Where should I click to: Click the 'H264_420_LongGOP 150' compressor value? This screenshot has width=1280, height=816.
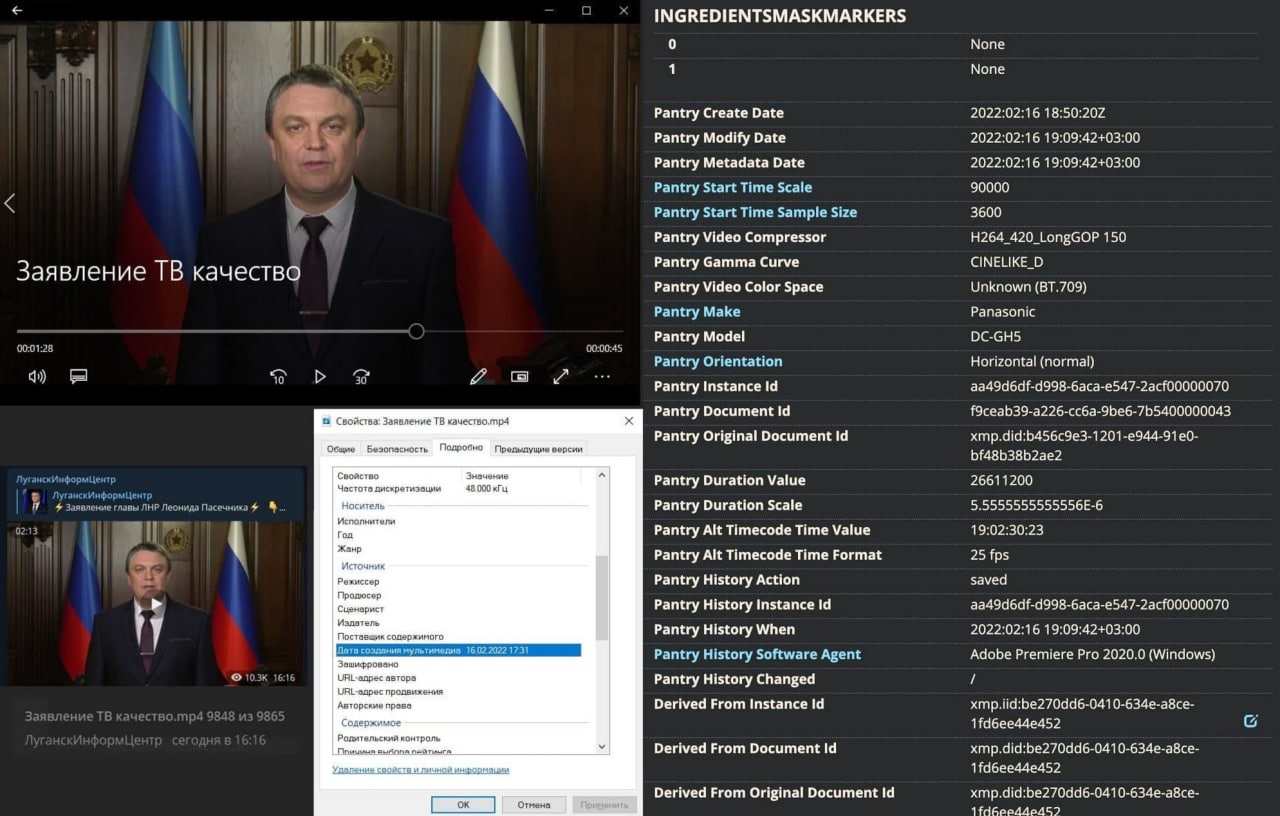pos(1048,237)
